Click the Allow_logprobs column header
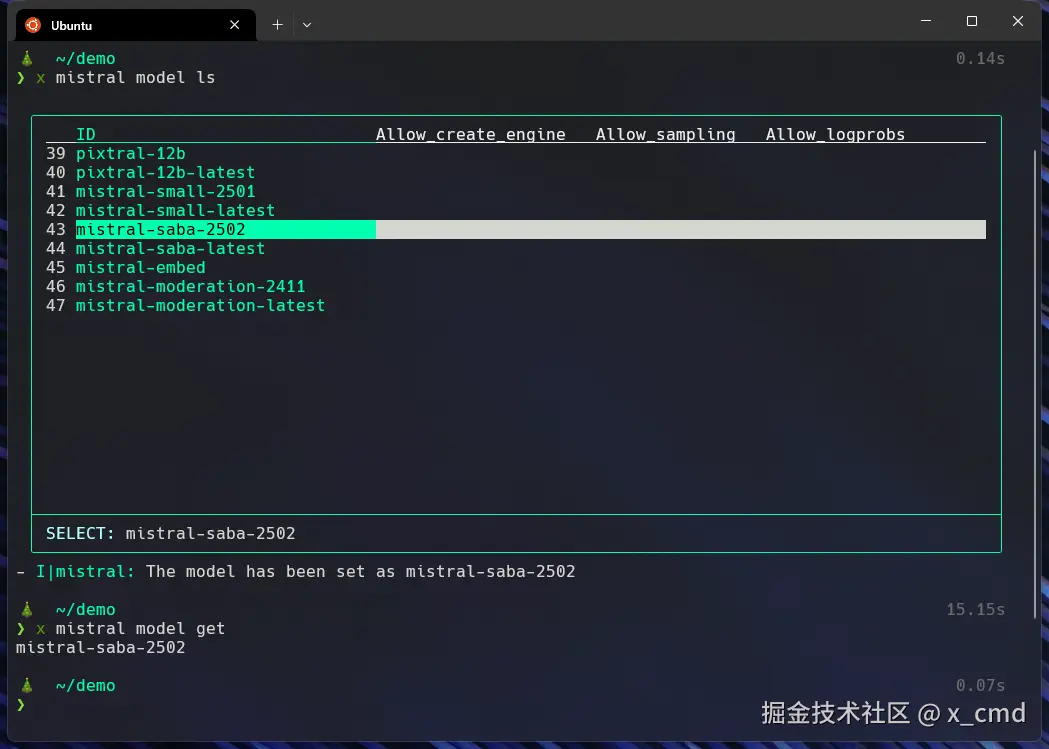The width and height of the screenshot is (1049, 749). [835, 134]
